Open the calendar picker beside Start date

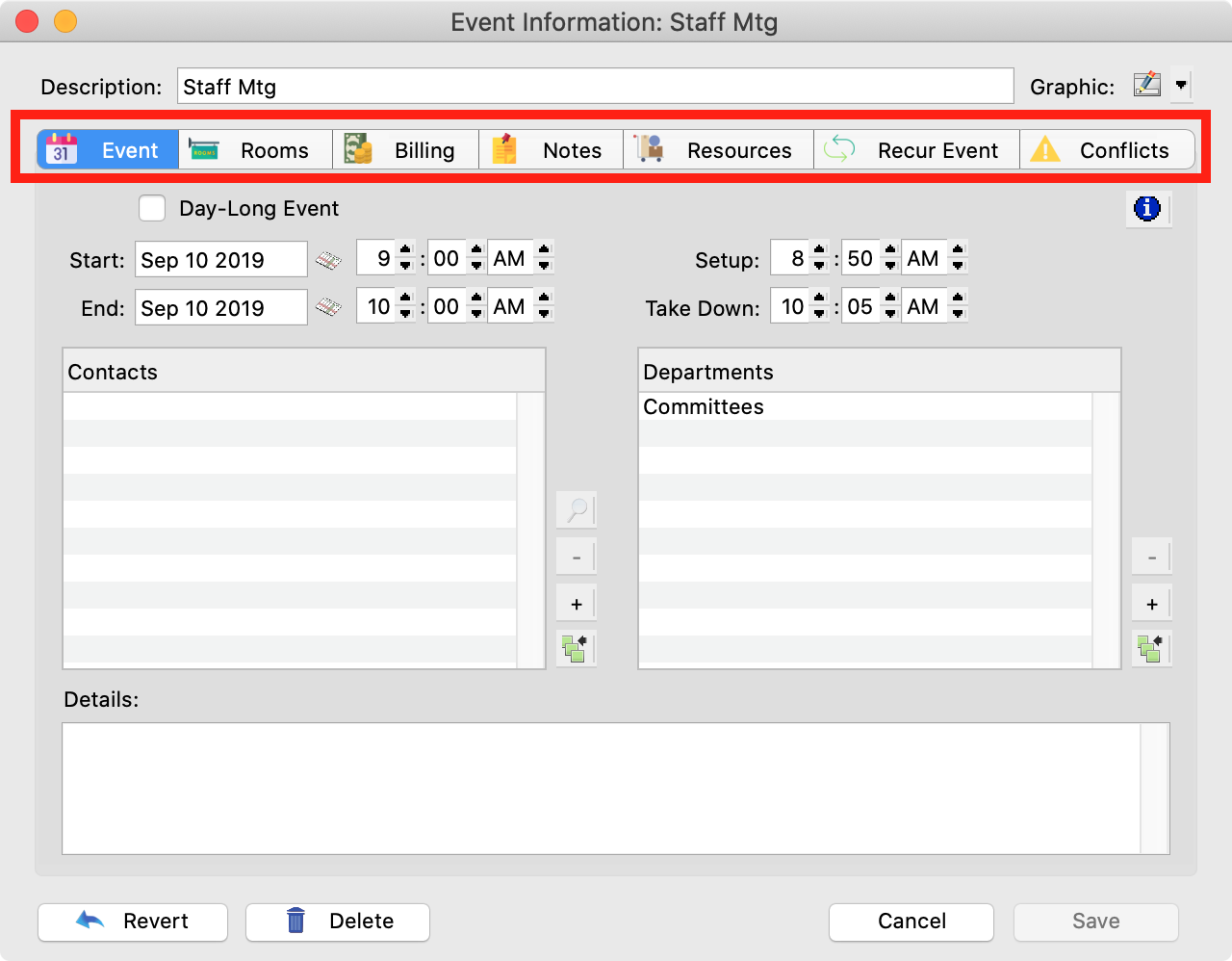click(329, 260)
